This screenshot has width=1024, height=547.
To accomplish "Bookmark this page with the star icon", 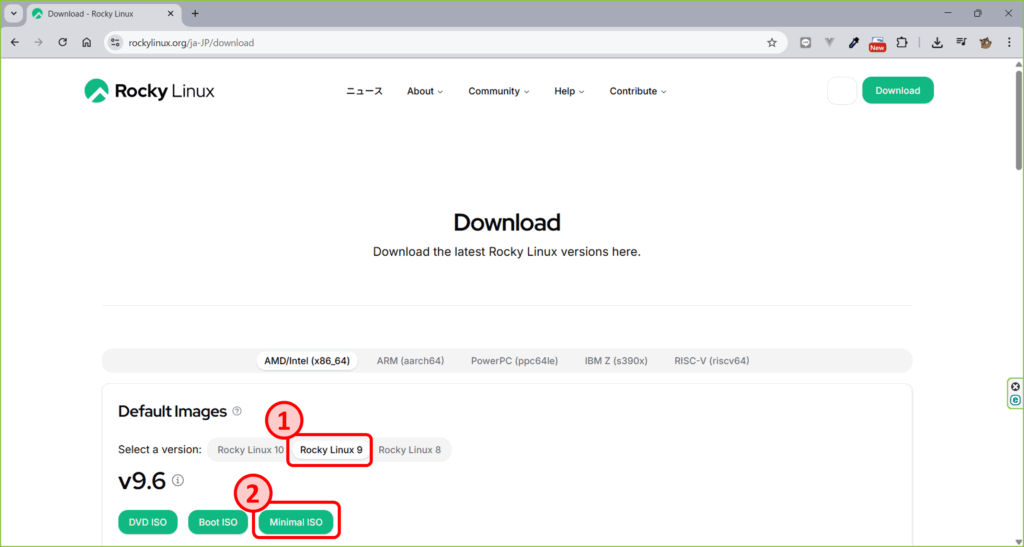I will coord(772,42).
